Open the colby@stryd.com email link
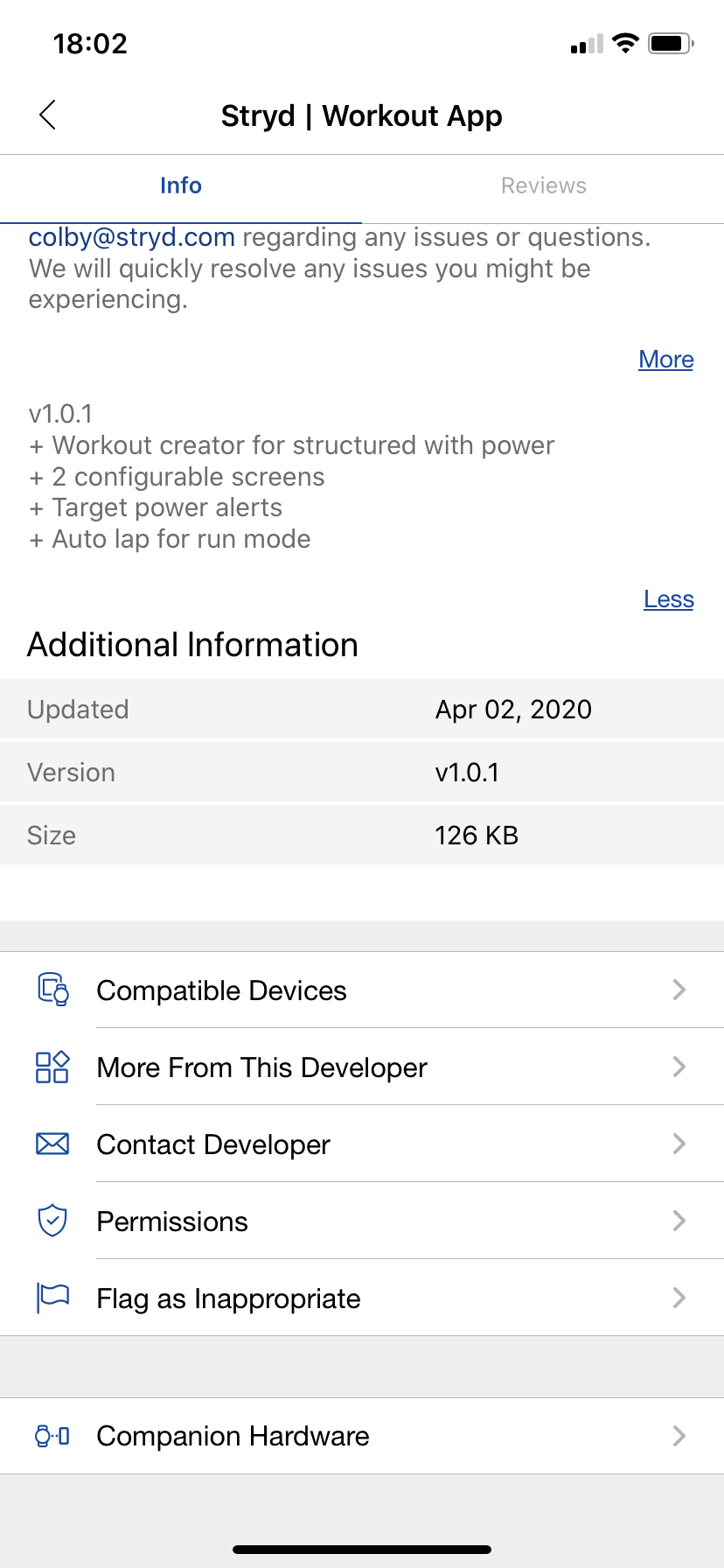The image size is (724, 1568). pyautogui.click(x=132, y=237)
